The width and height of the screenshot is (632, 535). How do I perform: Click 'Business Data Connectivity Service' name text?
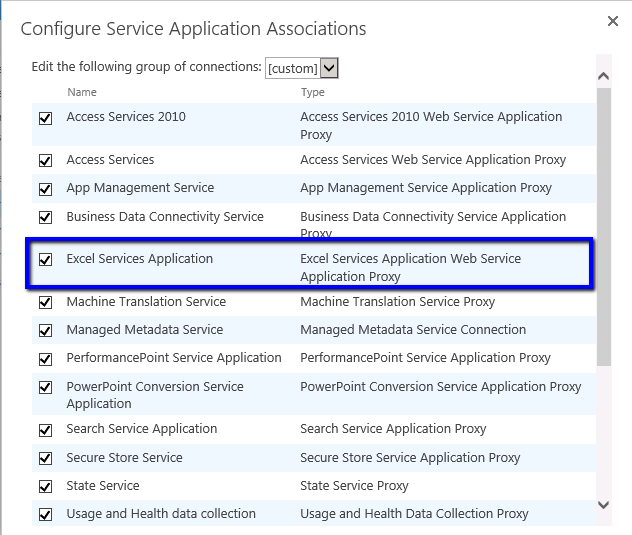click(165, 216)
